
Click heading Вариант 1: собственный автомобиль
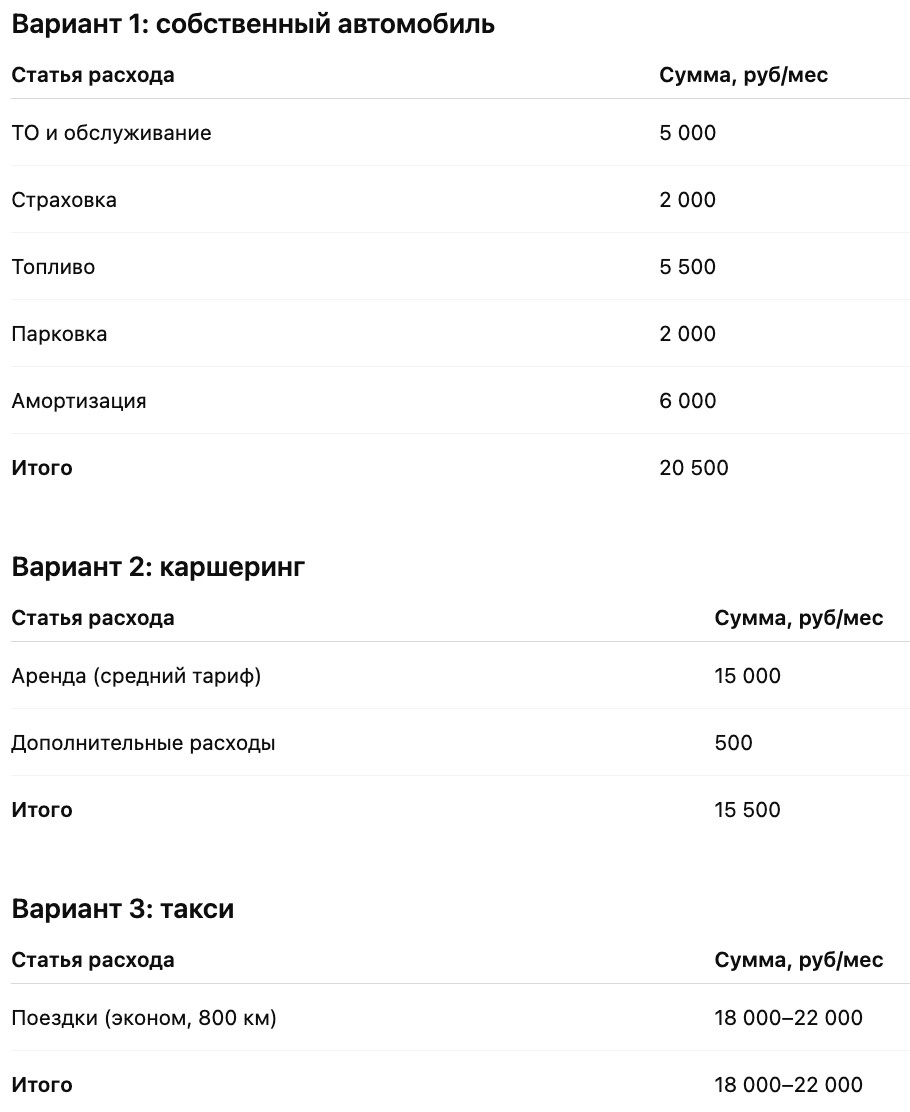click(x=253, y=24)
